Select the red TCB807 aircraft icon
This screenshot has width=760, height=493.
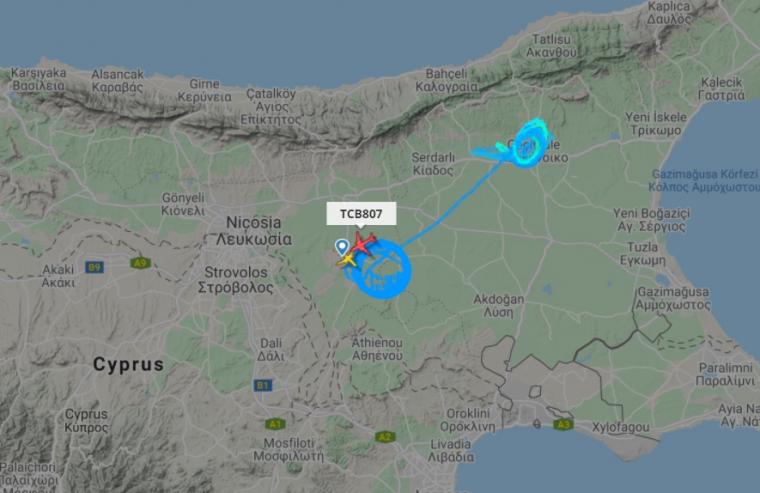pyautogui.click(x=363, y=243)
